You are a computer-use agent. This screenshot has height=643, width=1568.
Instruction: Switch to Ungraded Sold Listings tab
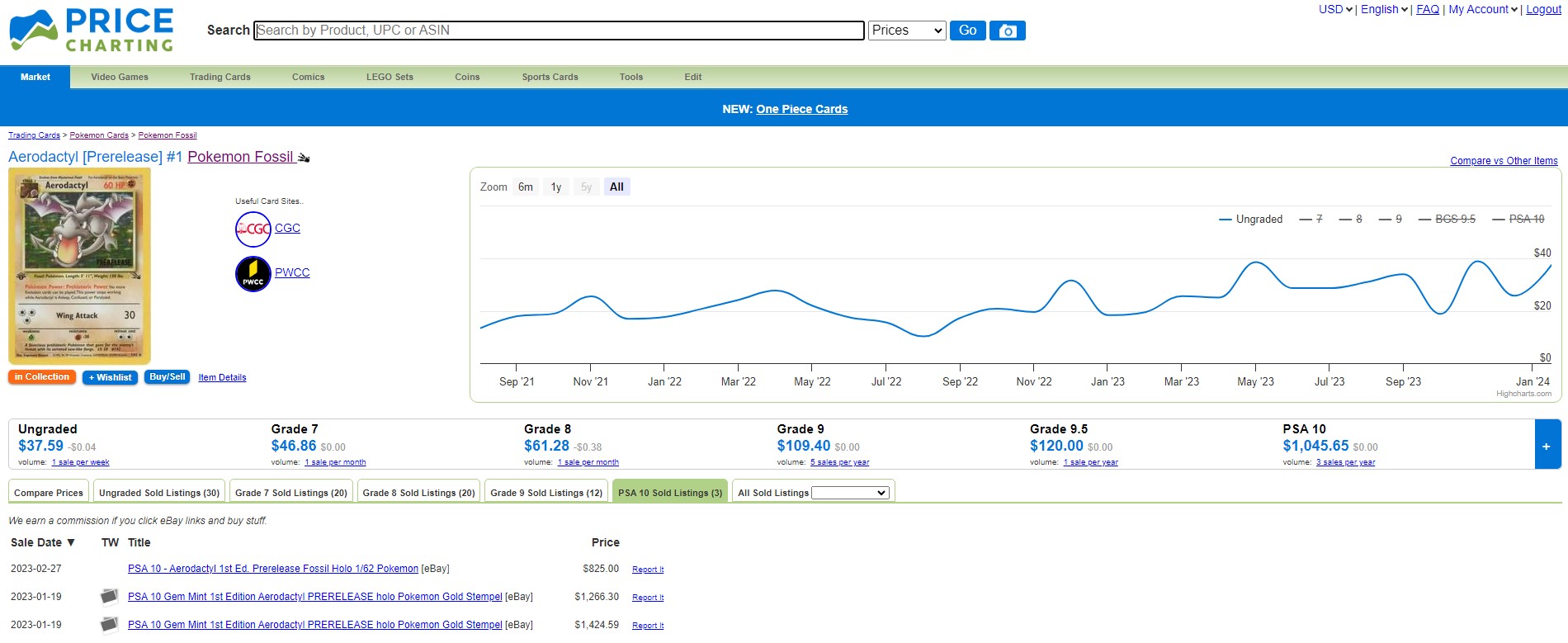click(159, 493)
